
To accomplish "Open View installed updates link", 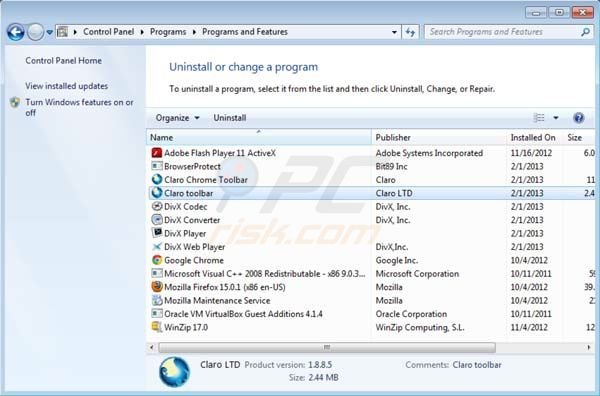I will (x=67, y=86).
